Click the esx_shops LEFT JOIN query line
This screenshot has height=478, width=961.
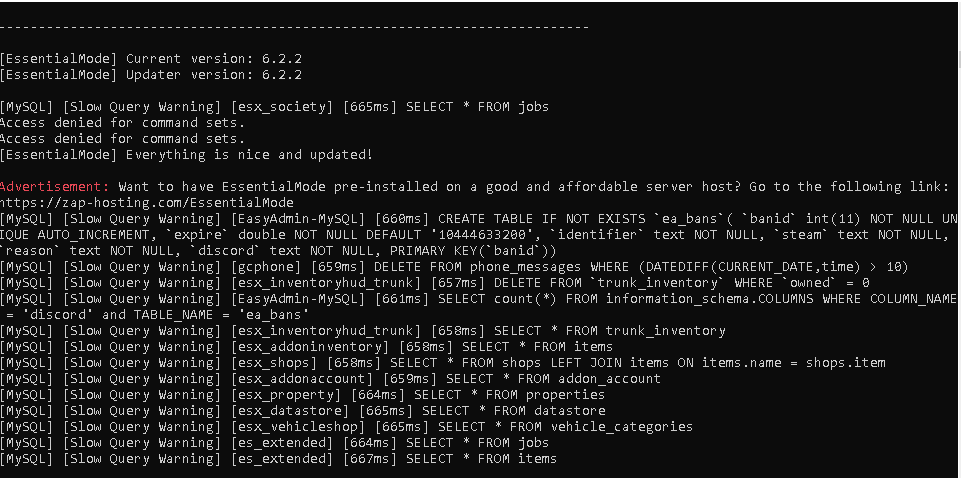[x=443, y=363]
